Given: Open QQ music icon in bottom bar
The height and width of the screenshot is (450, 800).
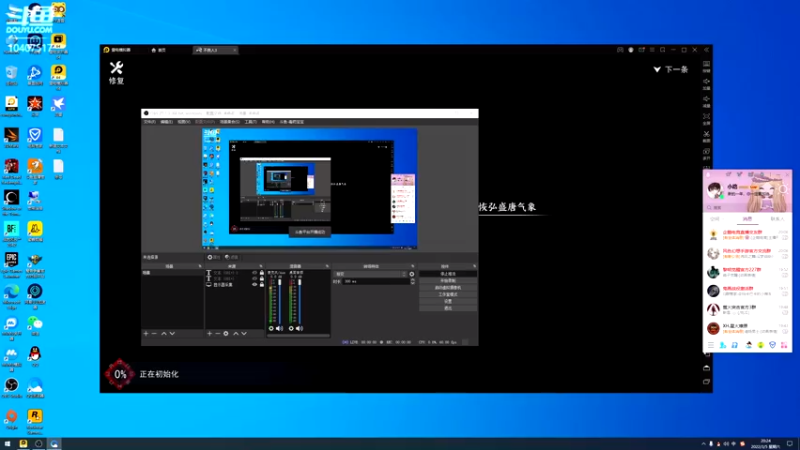Looking at the screenshot, I should pos(735,345).
